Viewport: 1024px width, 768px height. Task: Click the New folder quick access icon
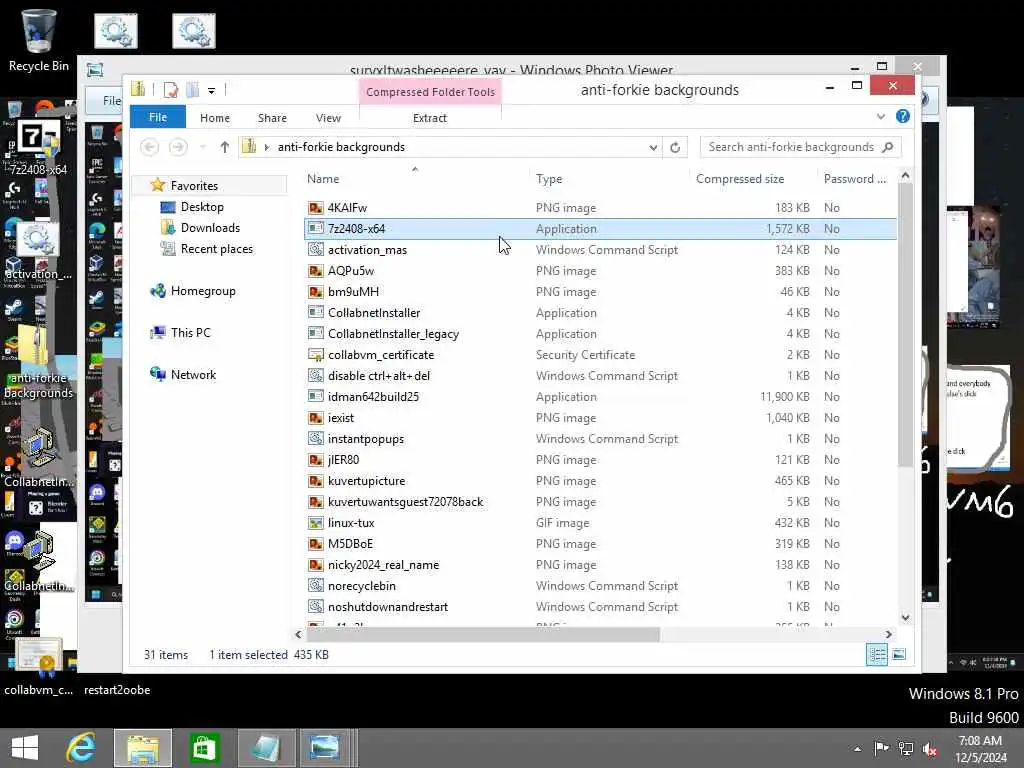193,90
